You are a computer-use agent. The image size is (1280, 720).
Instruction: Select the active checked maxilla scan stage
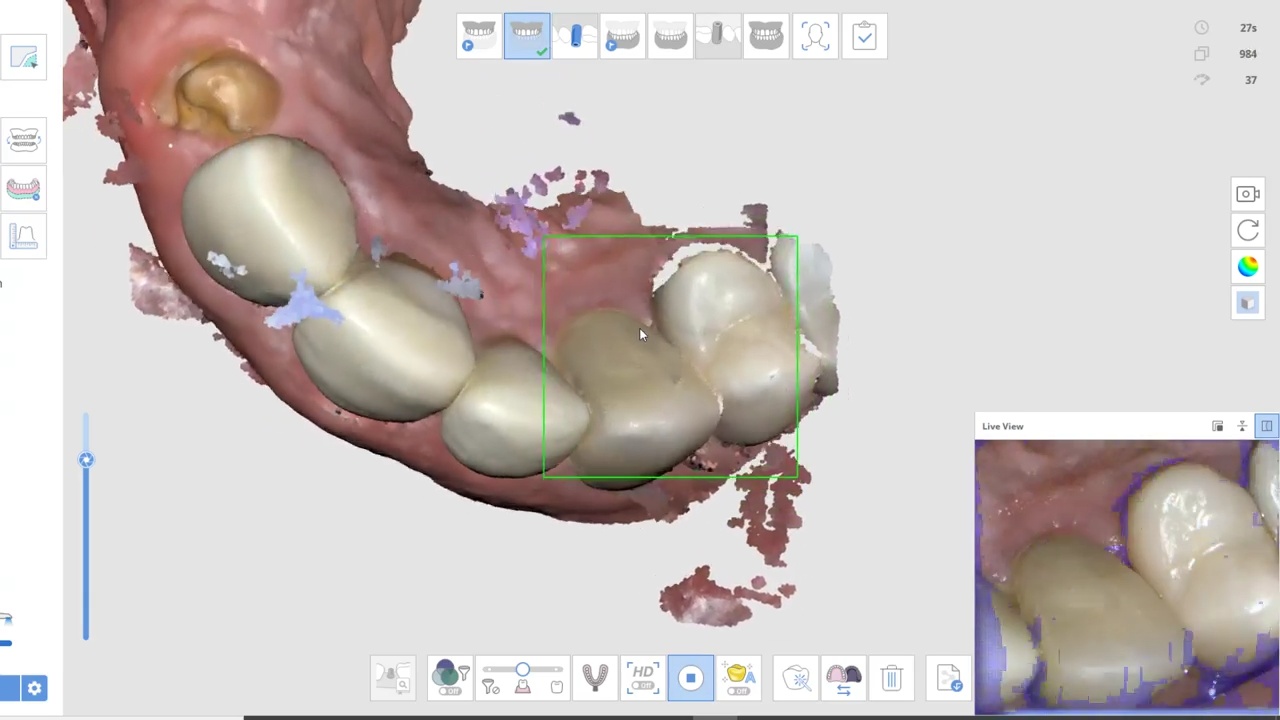click(x=527, y=36)
